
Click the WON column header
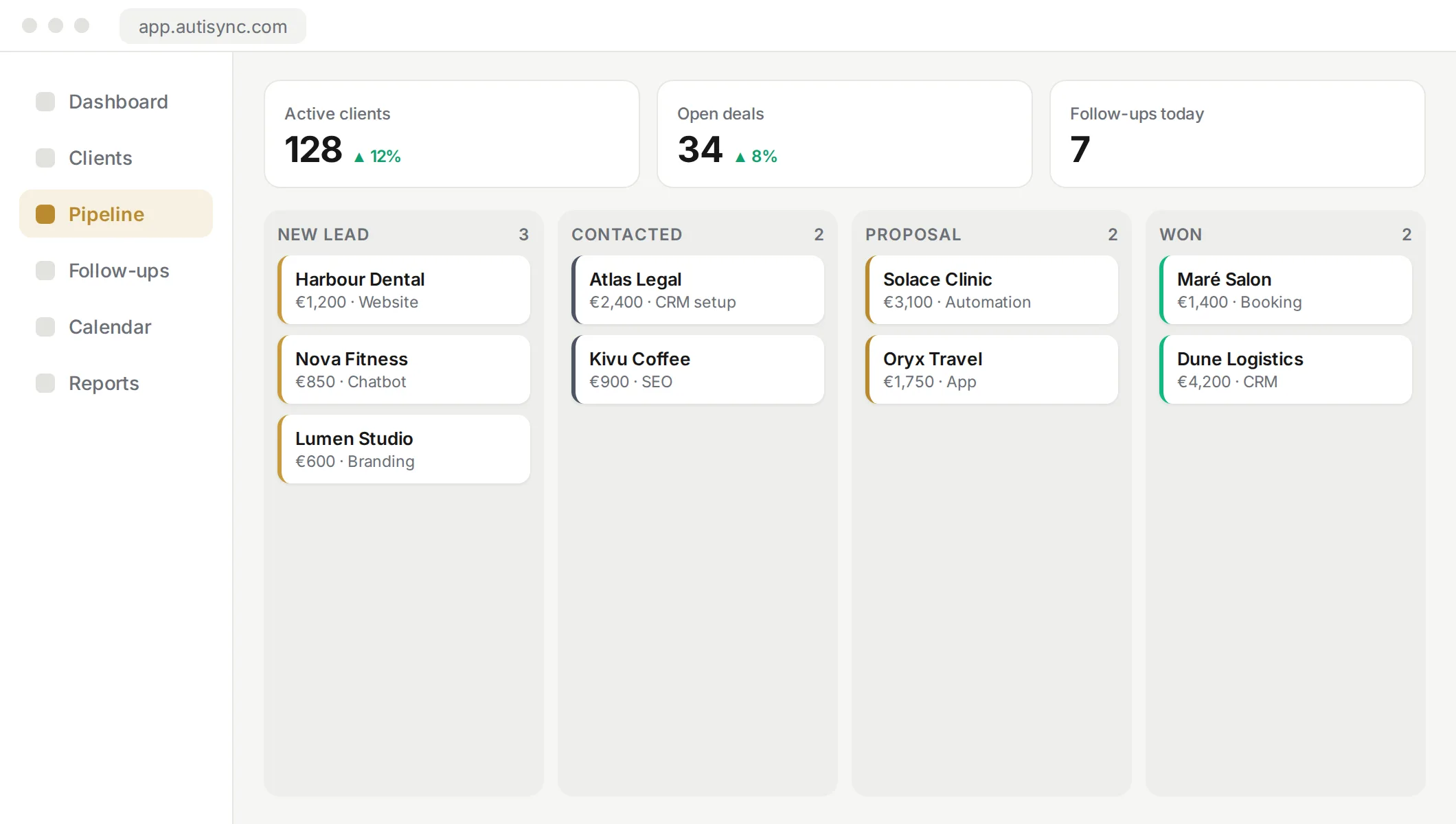(1181, 234)
